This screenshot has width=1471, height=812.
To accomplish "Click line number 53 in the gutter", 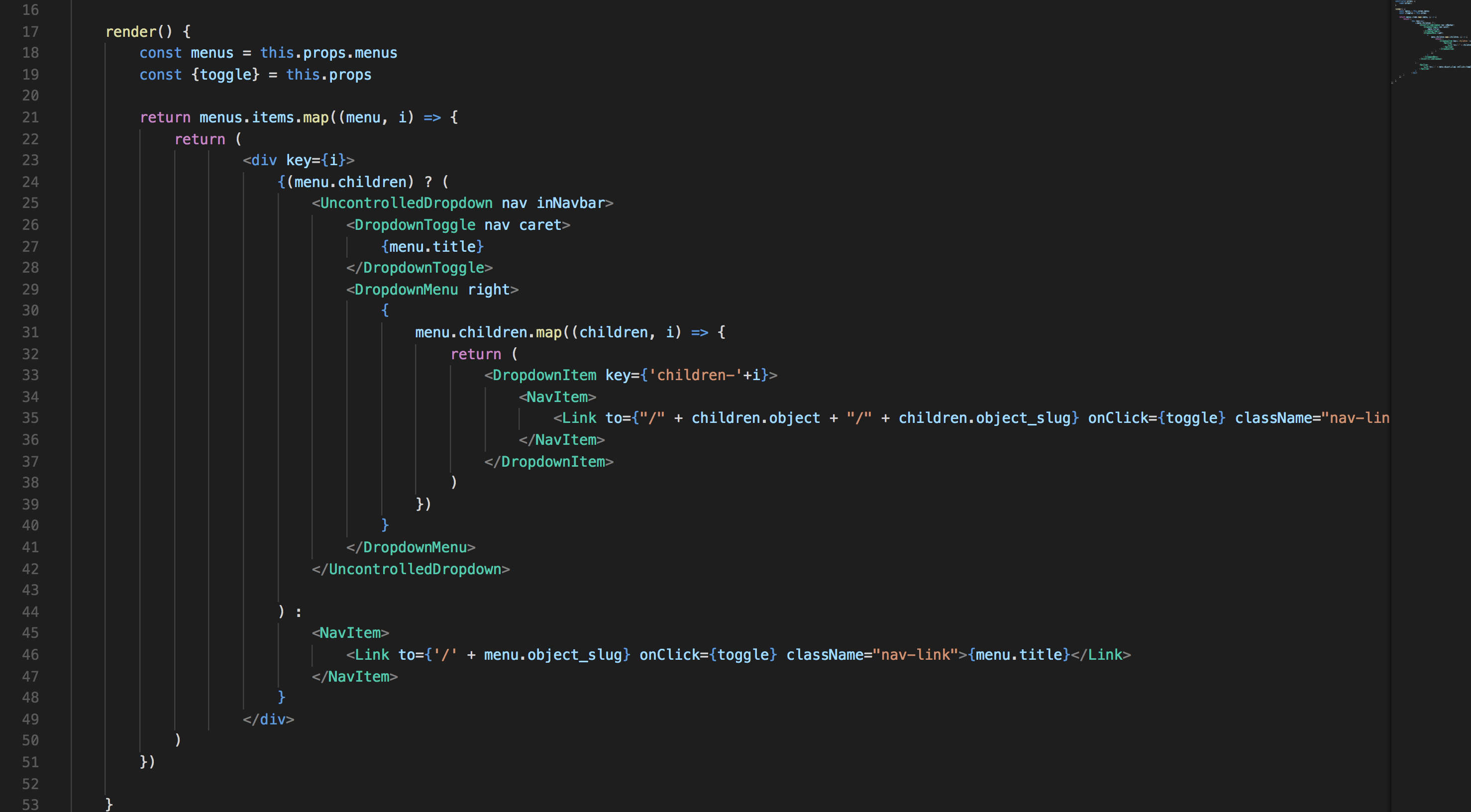I will tap(30, 804).
